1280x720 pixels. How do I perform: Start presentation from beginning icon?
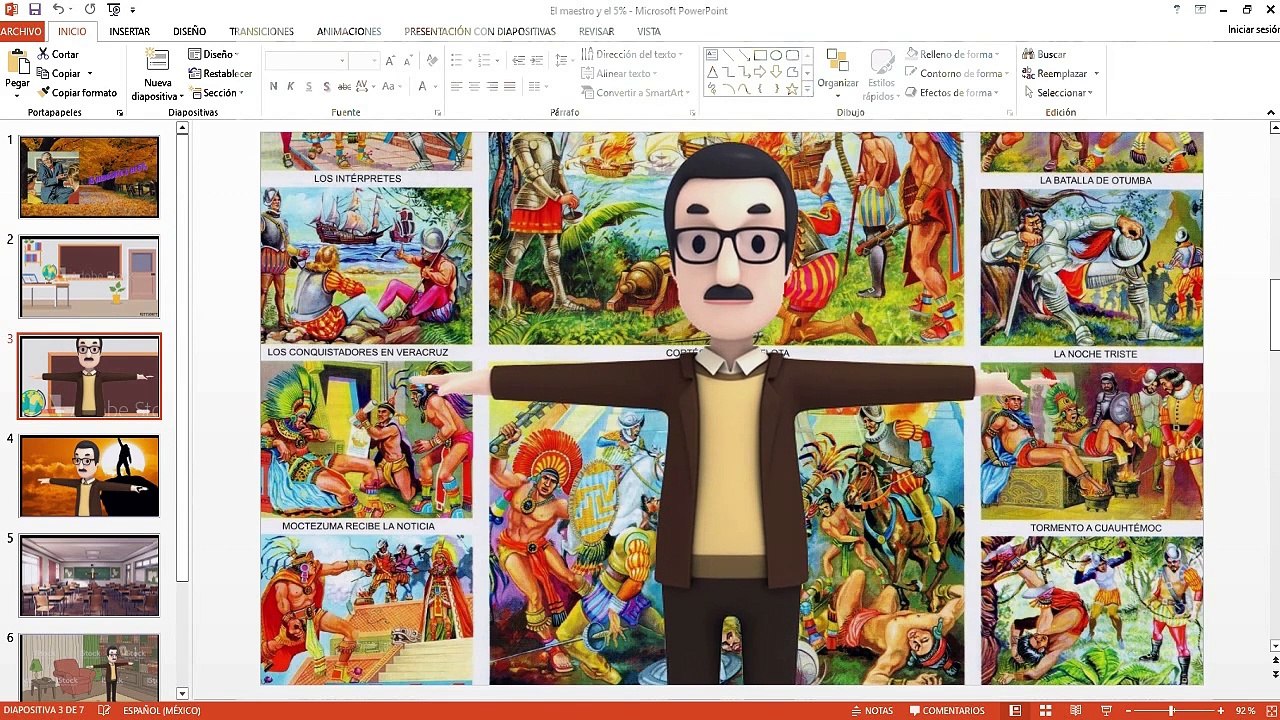(x=113, y=10)
